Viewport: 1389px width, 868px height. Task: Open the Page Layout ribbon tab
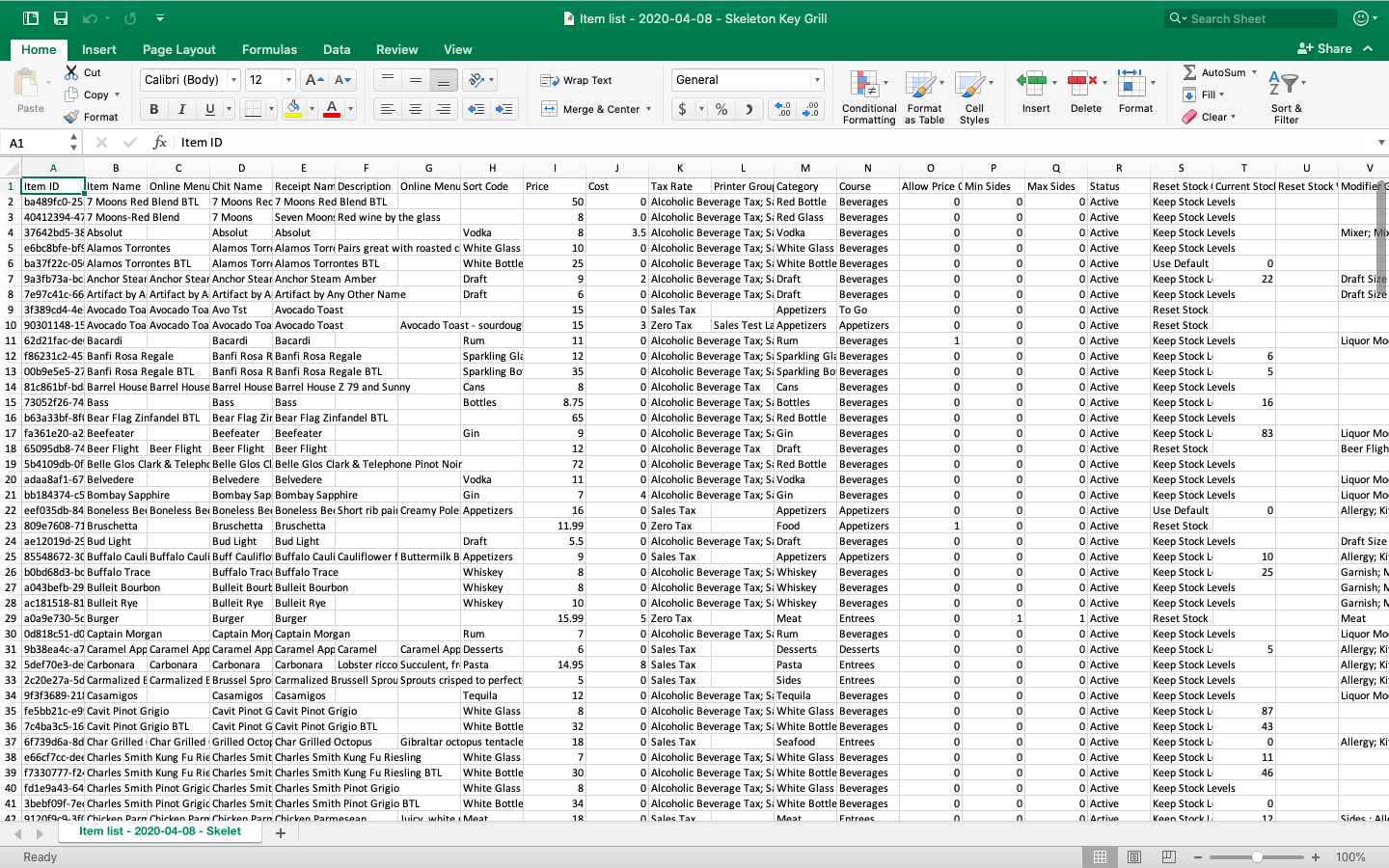178,49
